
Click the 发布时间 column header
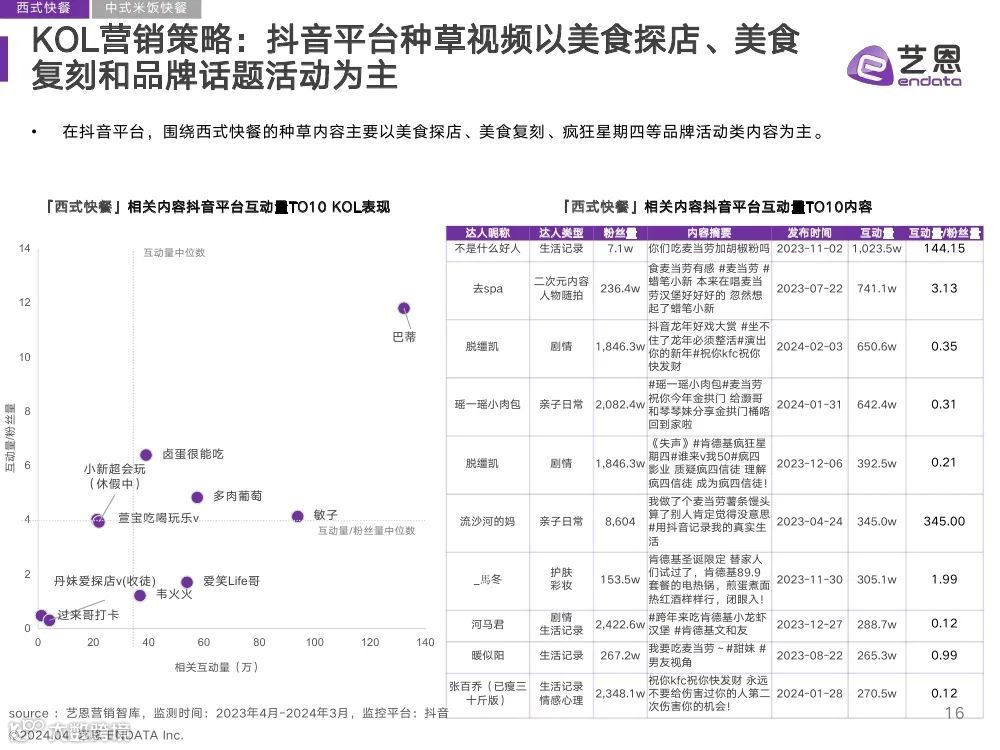[809, 233]
